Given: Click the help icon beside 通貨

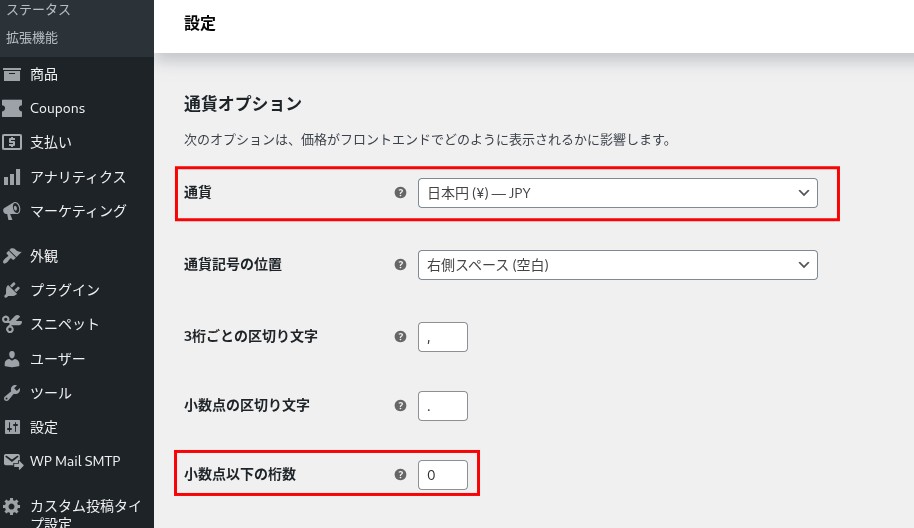Looking at the screenshot, I should [x=401, y=193].
